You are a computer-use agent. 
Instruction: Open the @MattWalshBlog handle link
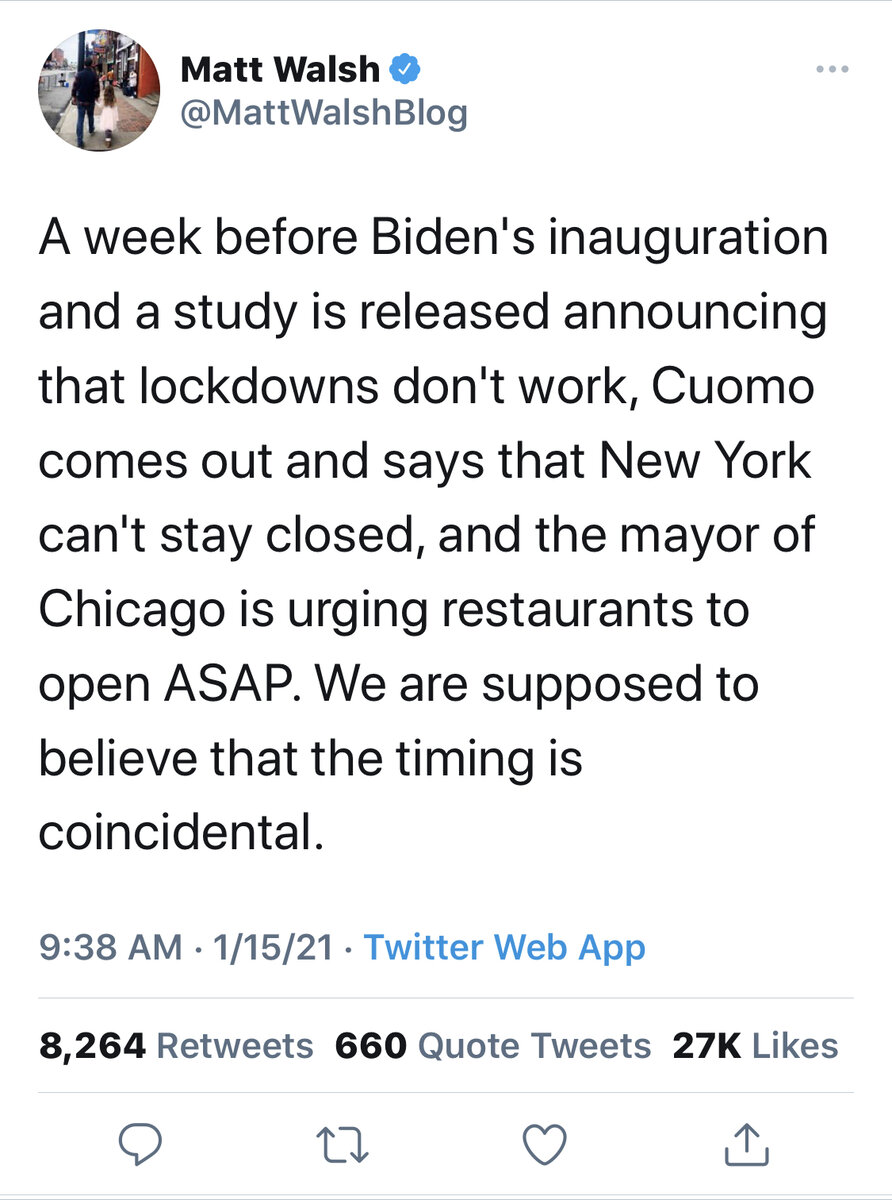pyautogui.click(x=323, y=114)
